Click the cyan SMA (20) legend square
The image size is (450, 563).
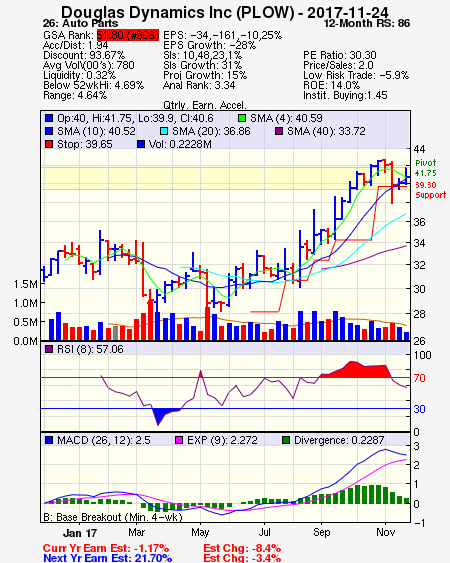point(164,131)
